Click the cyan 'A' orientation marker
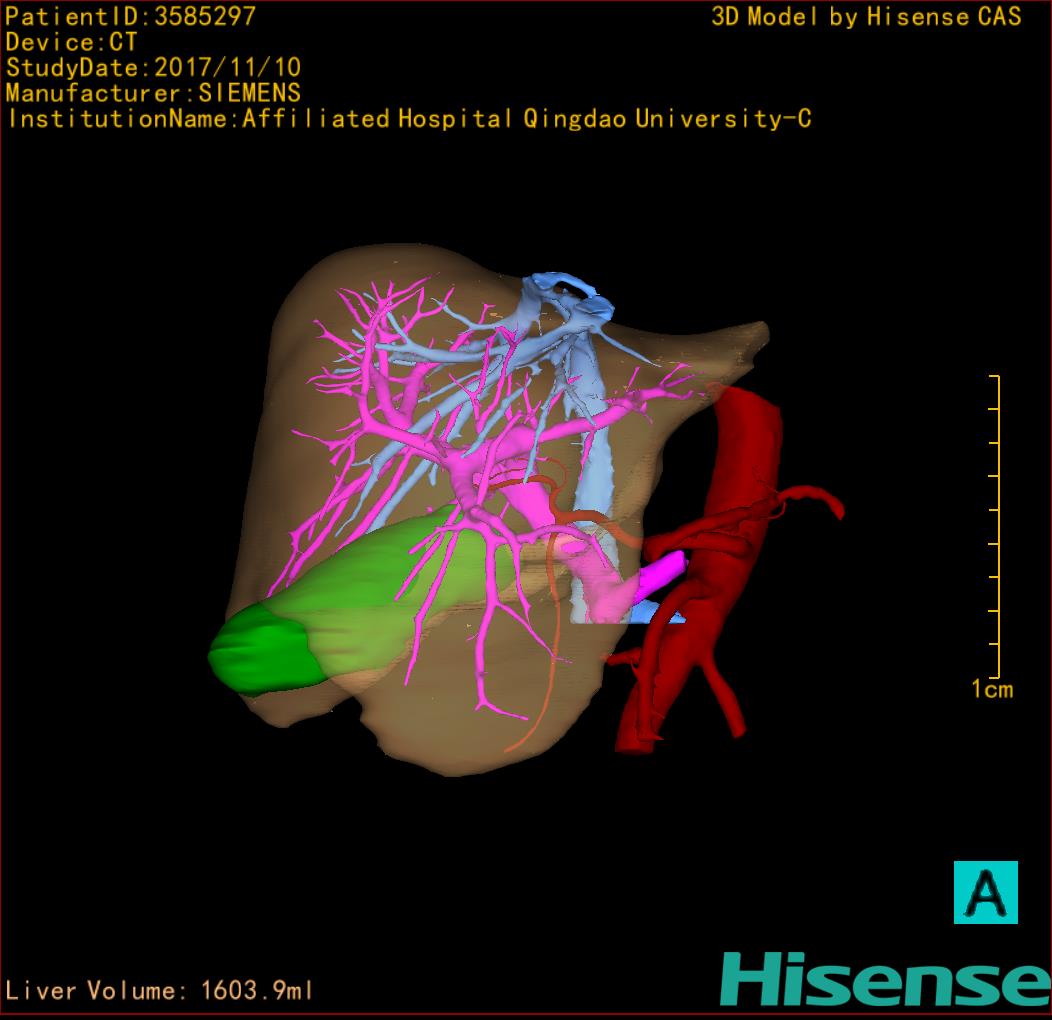This screenshot has height=1020, width=1052. point(985,892)
